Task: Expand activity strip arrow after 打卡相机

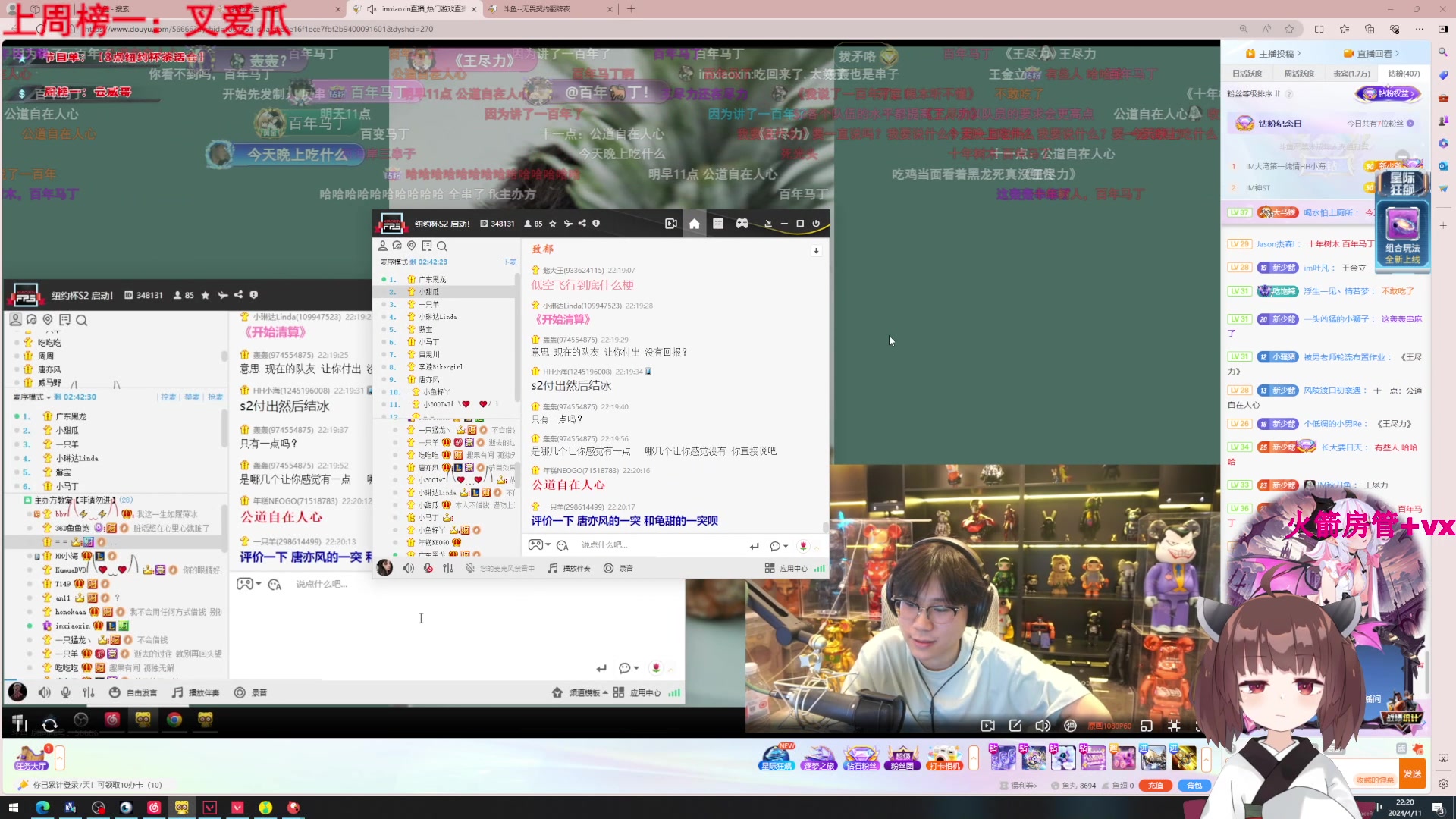Action: click(974, 758)
